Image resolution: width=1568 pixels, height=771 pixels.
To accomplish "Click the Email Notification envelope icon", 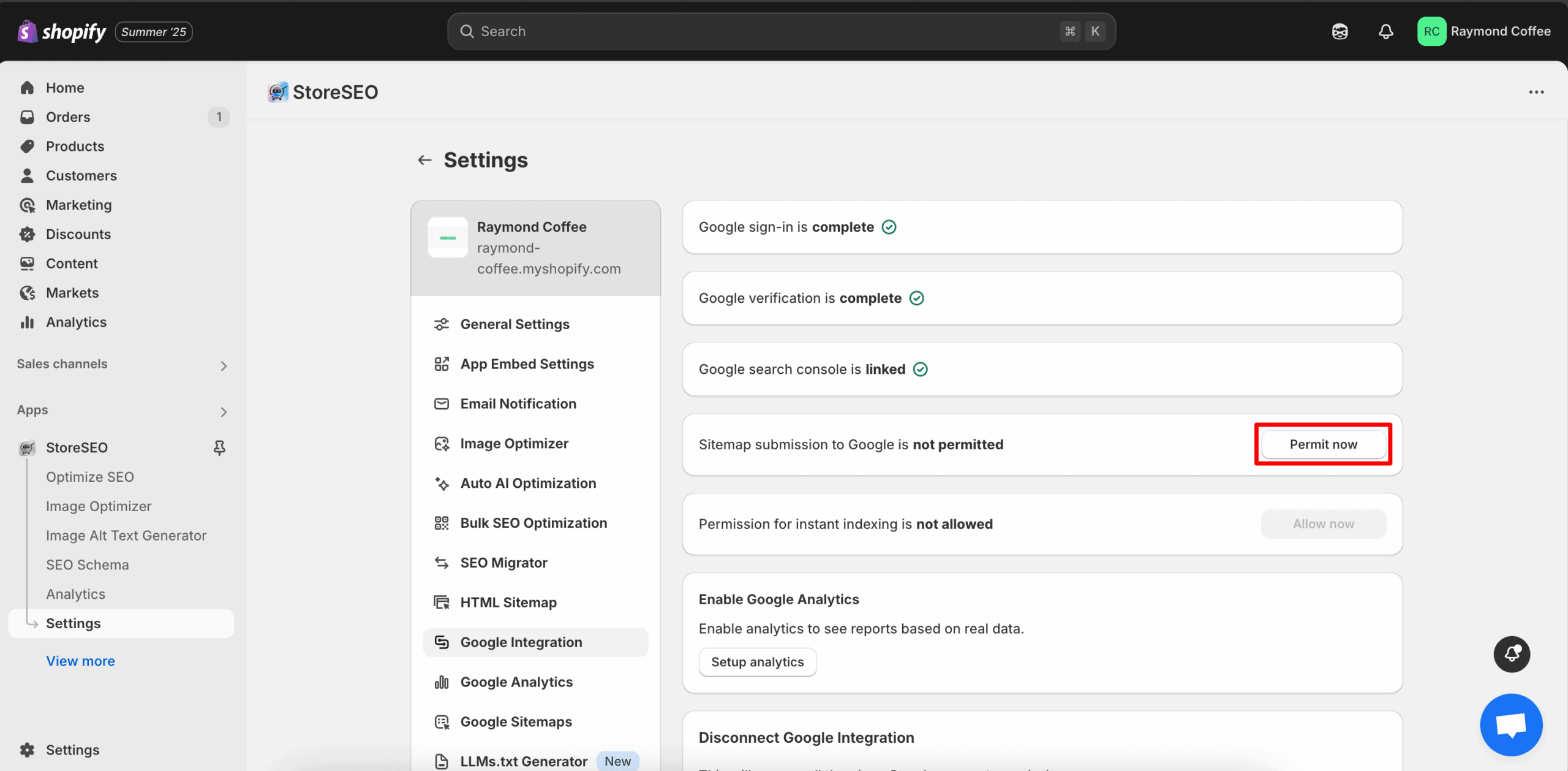I will click(x=442, y=404).
